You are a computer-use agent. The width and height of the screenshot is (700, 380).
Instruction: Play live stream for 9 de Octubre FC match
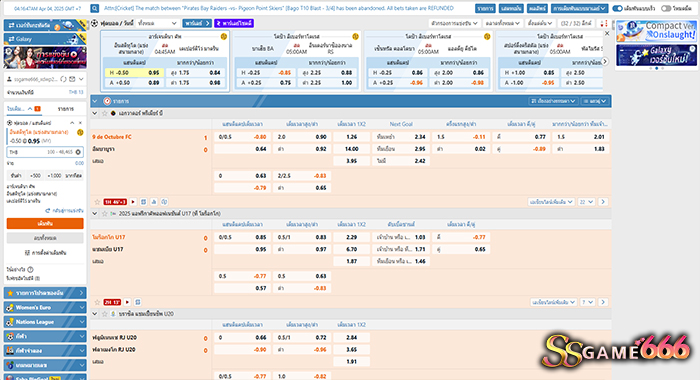click(133, 202)
